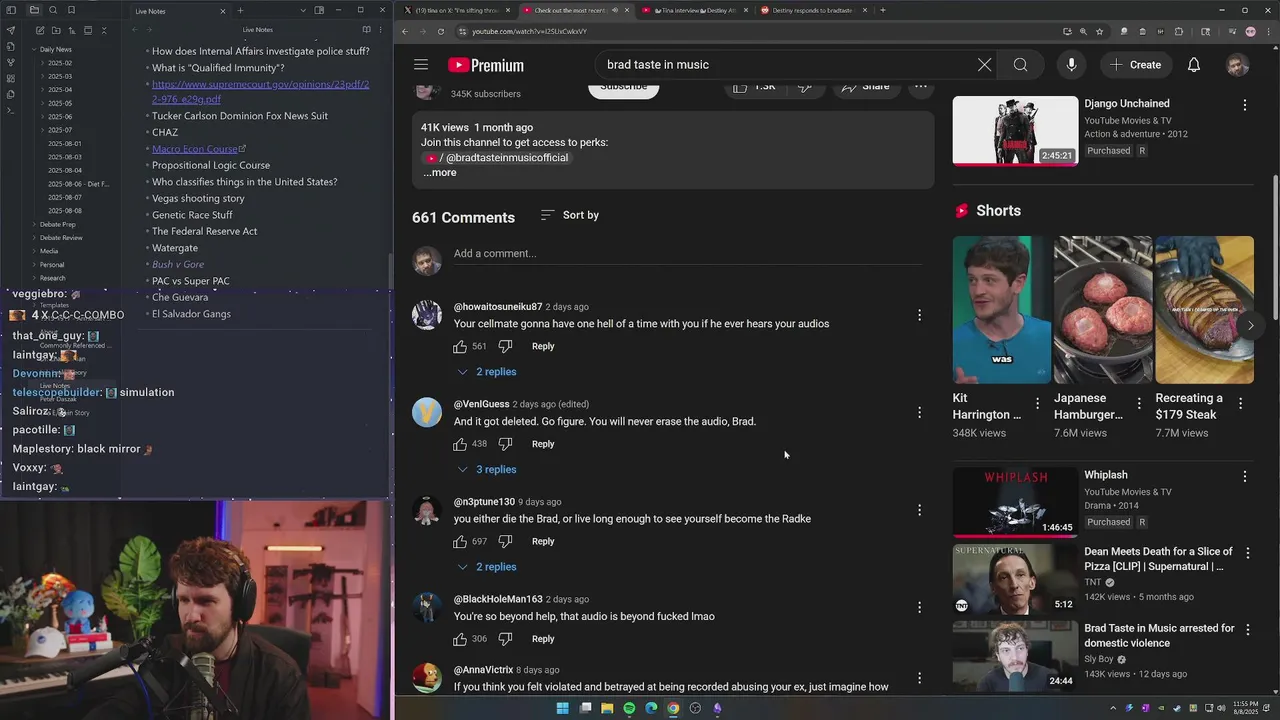Open options menu for @n3ptune130 comment
The image size is (1280, 720).
tap(919, 510)
